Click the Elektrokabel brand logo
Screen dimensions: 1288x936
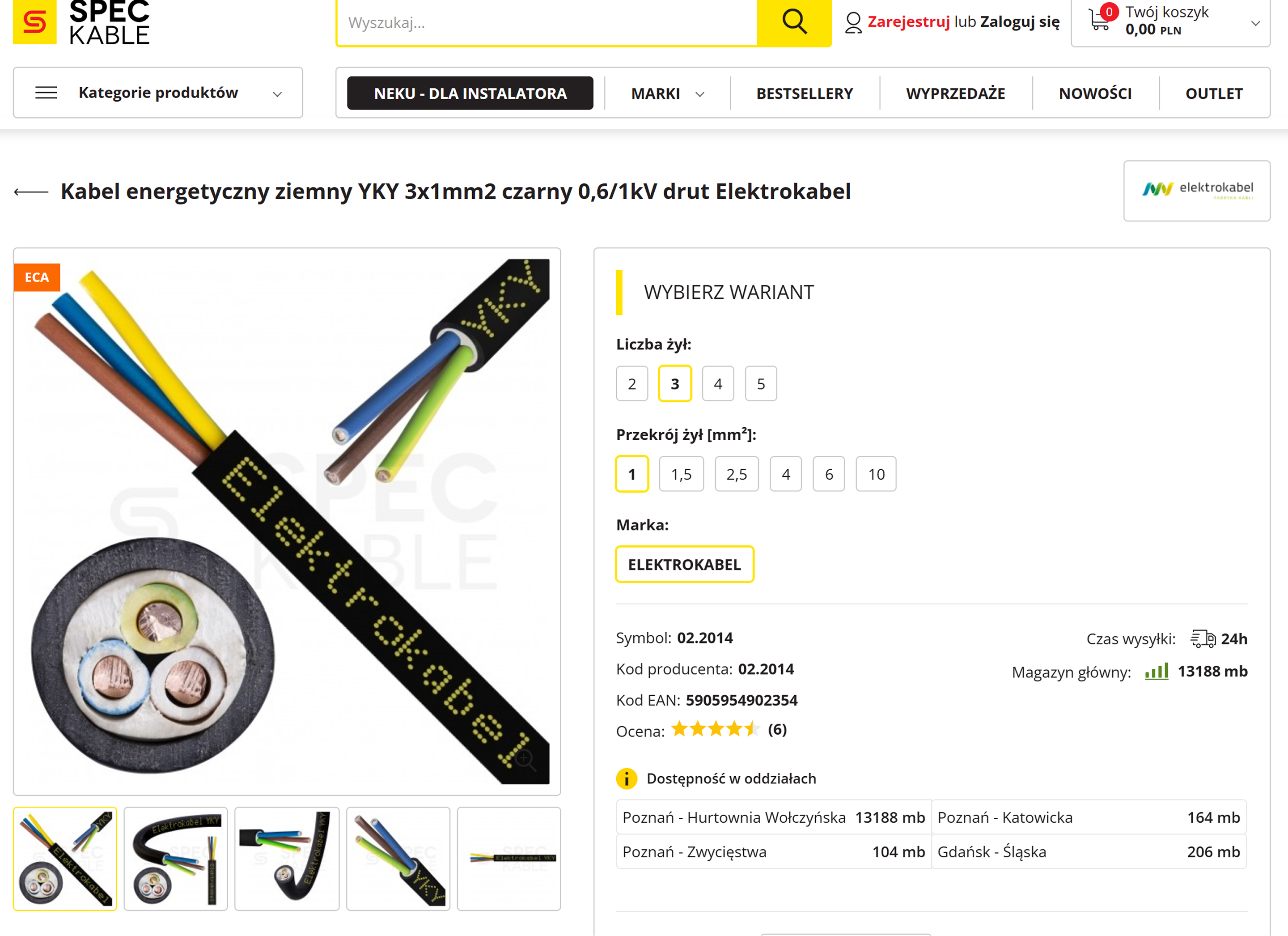[1197, 191]
